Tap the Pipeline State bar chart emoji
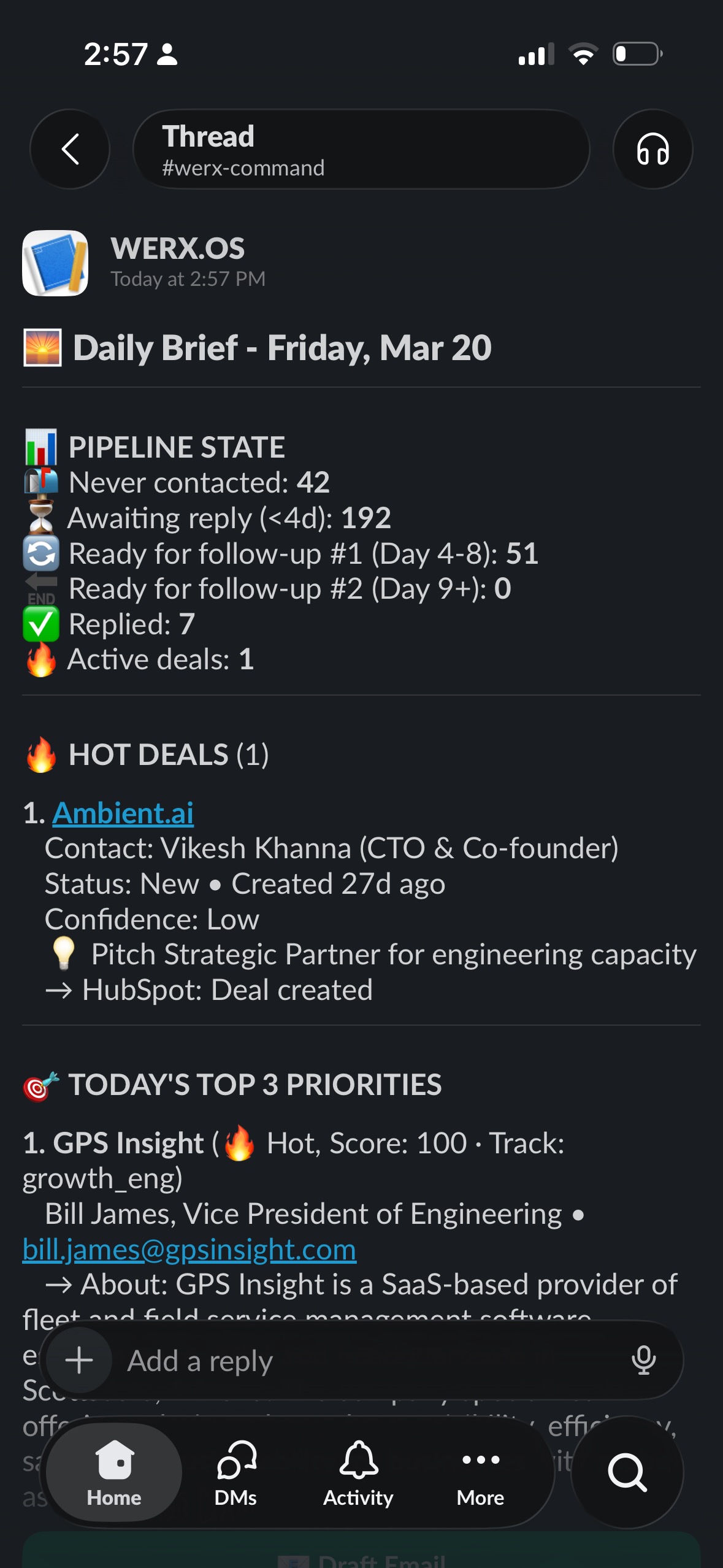This screenshot has height=1568, width=723. point(41,447)
